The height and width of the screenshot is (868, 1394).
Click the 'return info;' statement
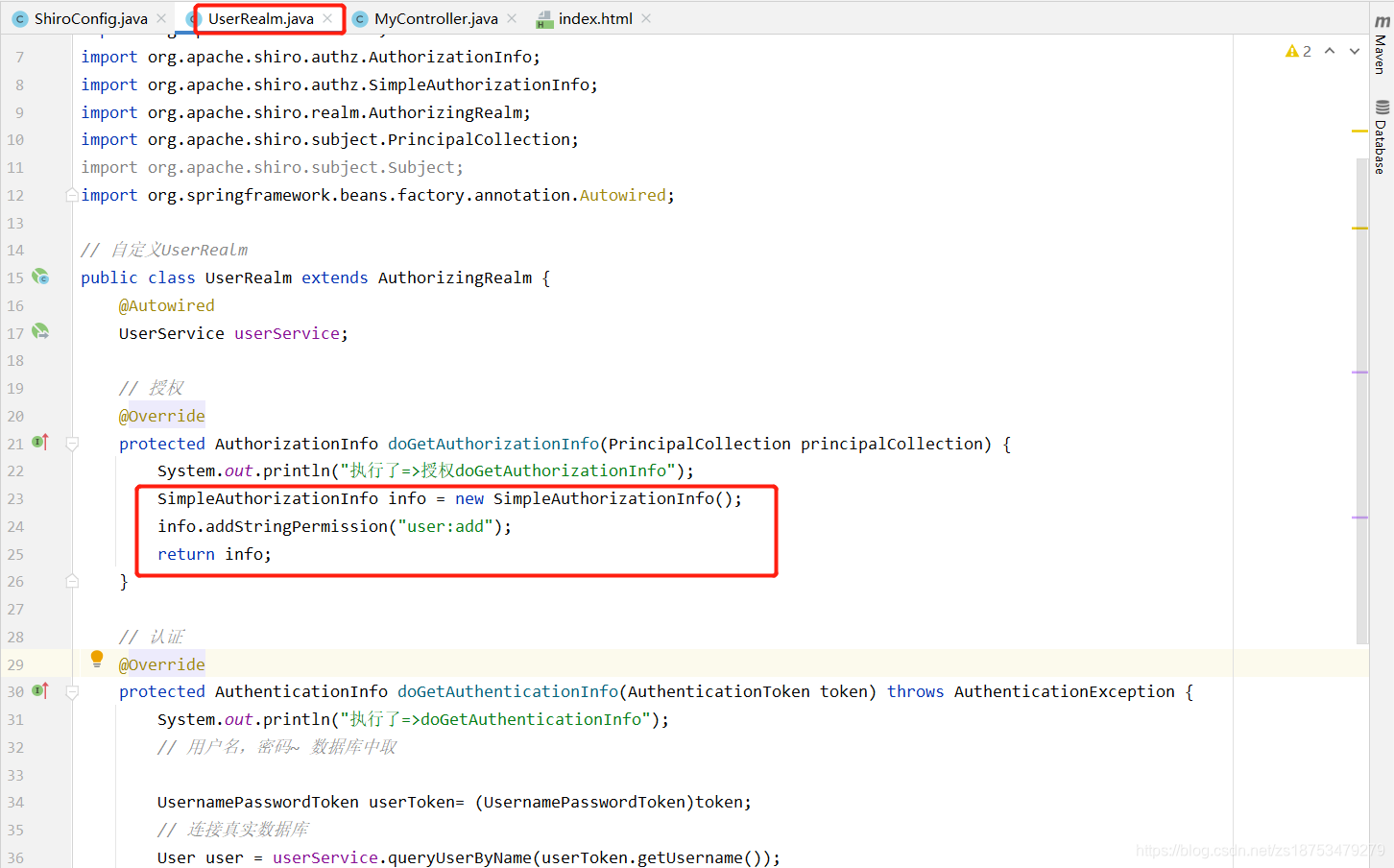tap(215, 554)
